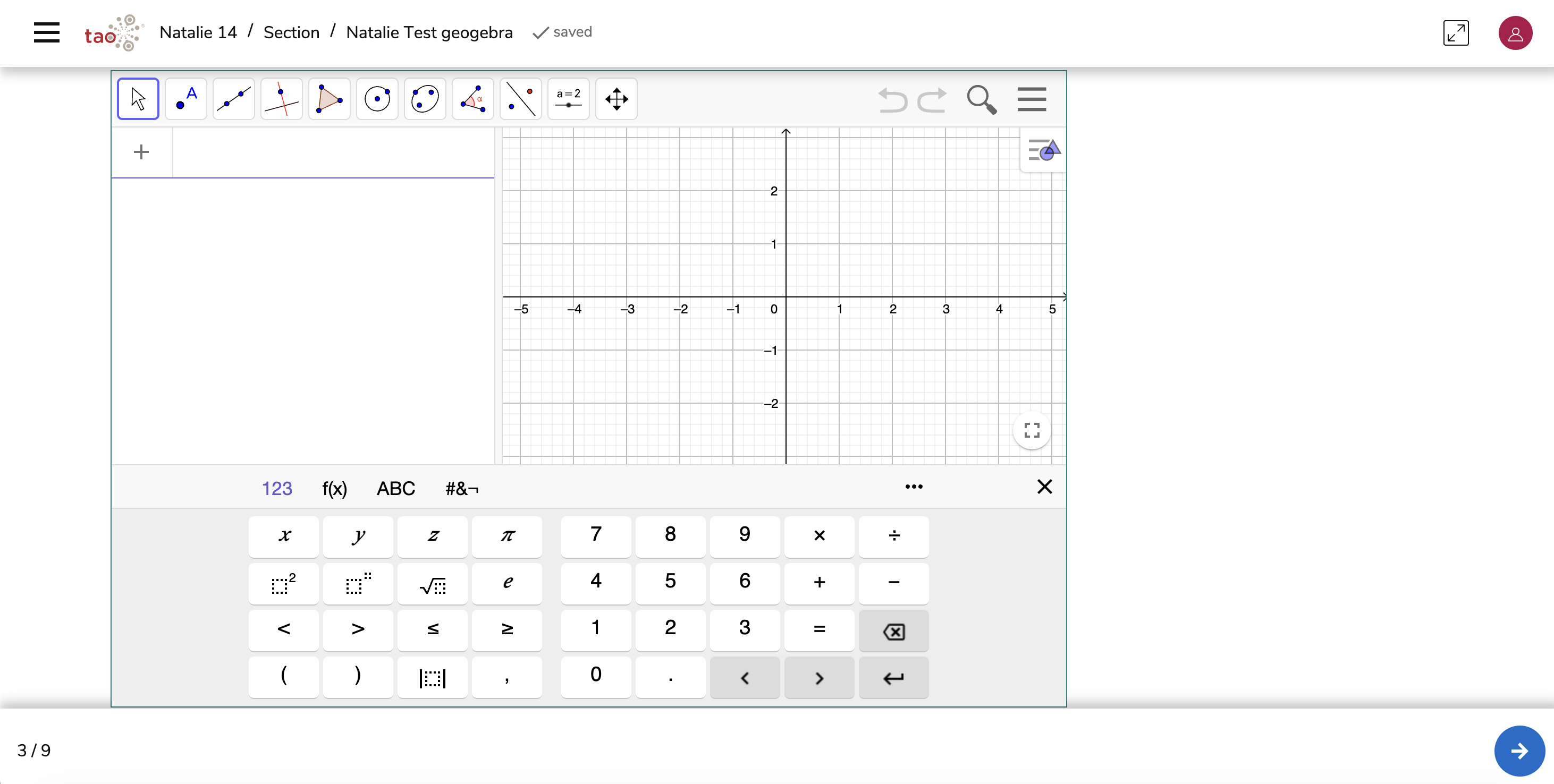This screenshot has width=1554, height=784.
Task: Open more keyboard options with ellipsis
Action: click(914, 487)
